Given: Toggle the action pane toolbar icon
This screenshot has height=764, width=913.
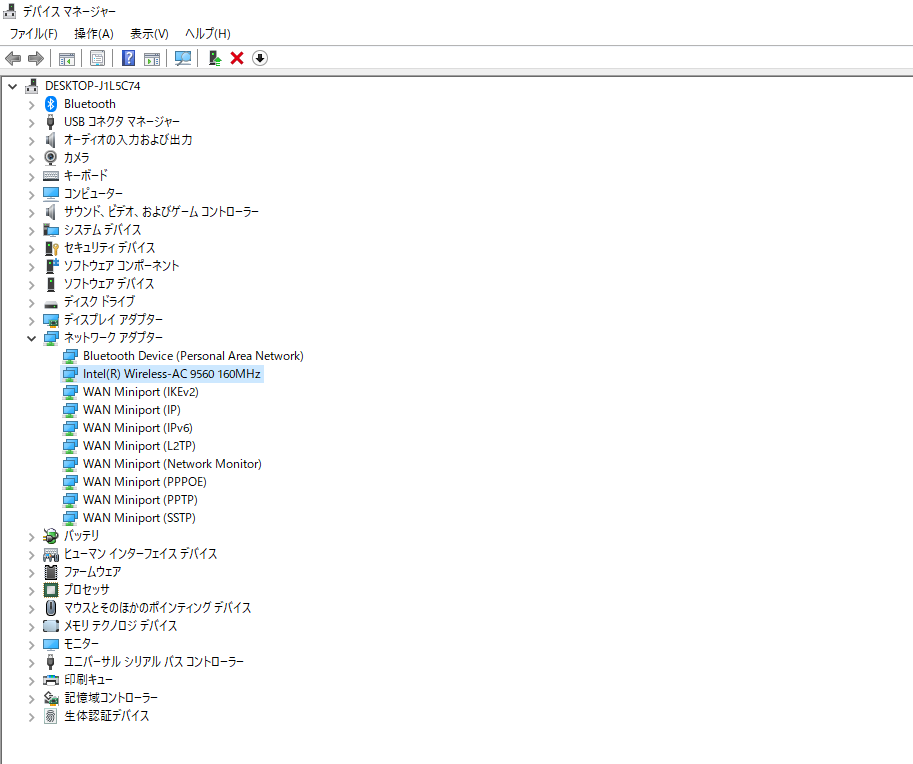Looking at the screenshot, I should click(x=152, y=58).
